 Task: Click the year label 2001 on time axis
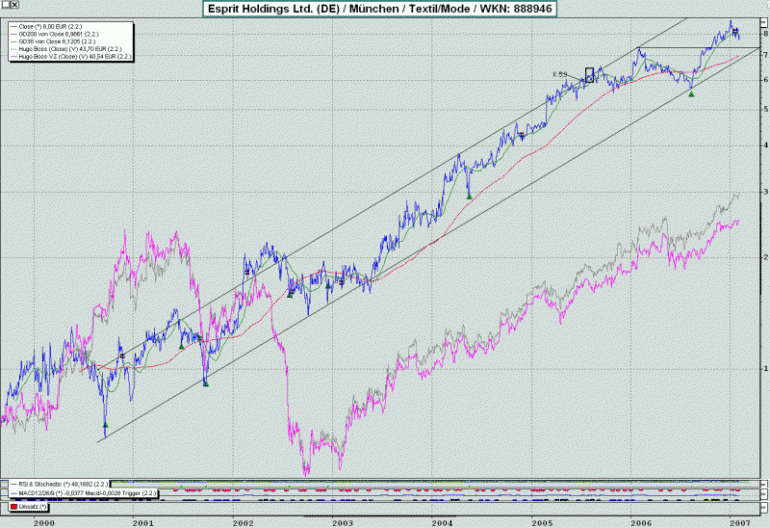coord(143,523)
